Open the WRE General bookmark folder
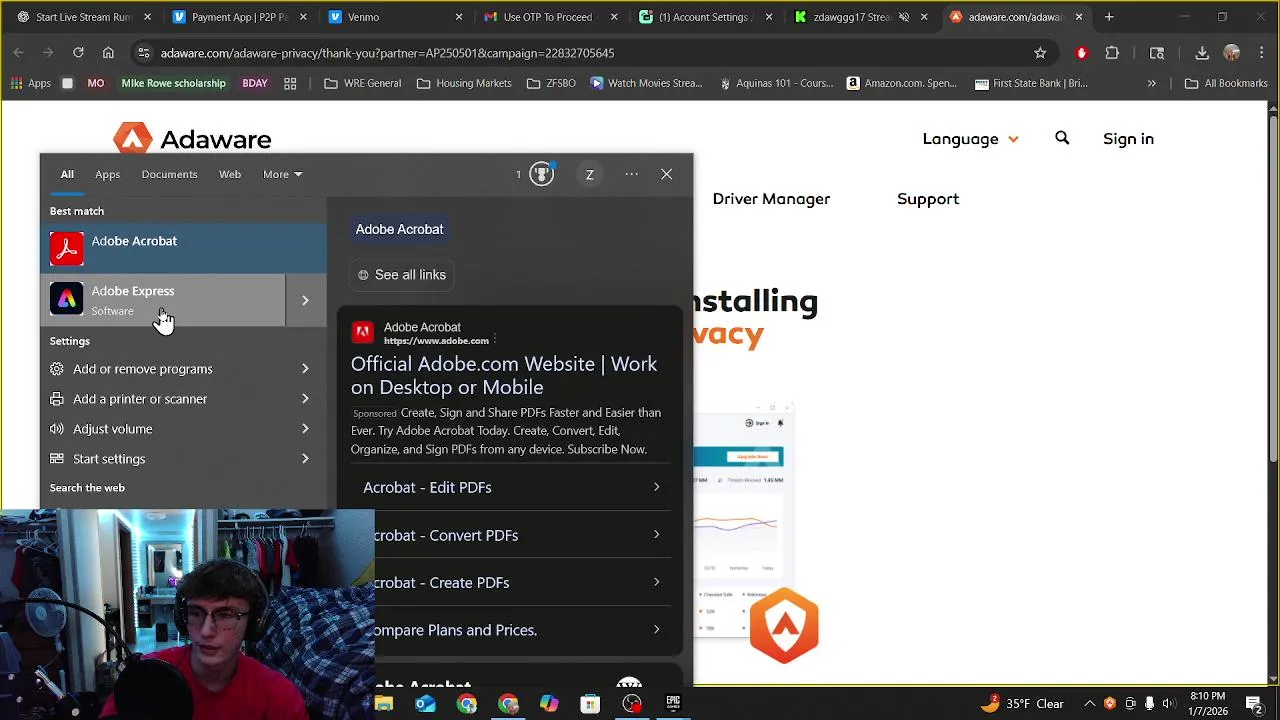Viewport: 1280px width, 720px height. tap(363, 83)
